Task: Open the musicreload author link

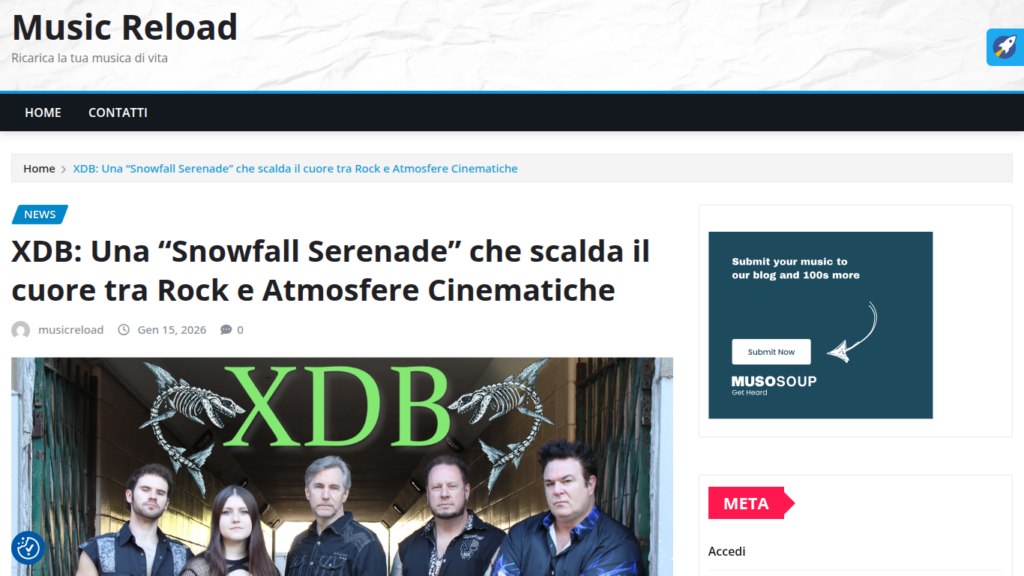Action: click(71, 330)
